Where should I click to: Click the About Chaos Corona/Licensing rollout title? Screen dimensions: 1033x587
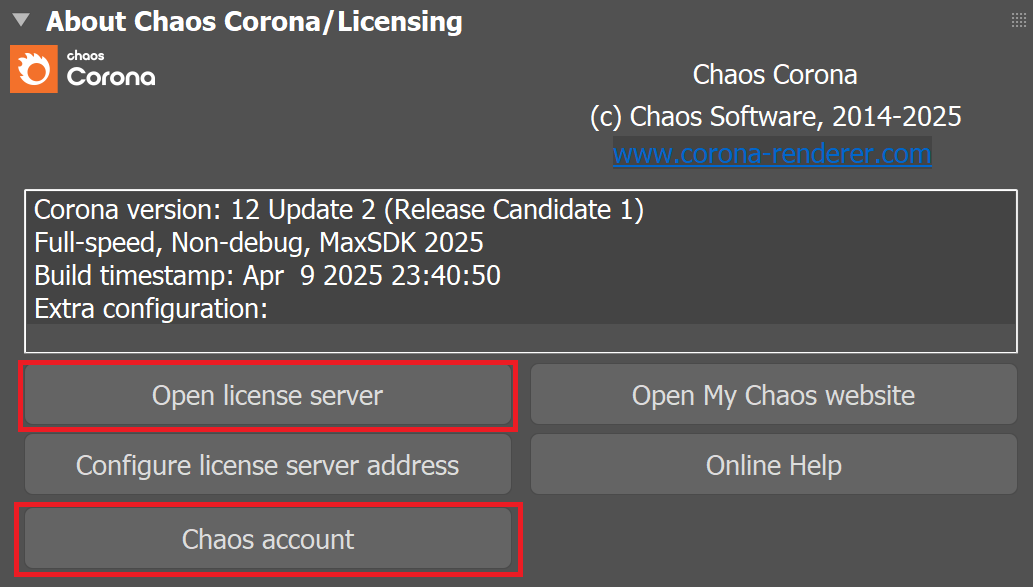point(254,21)
